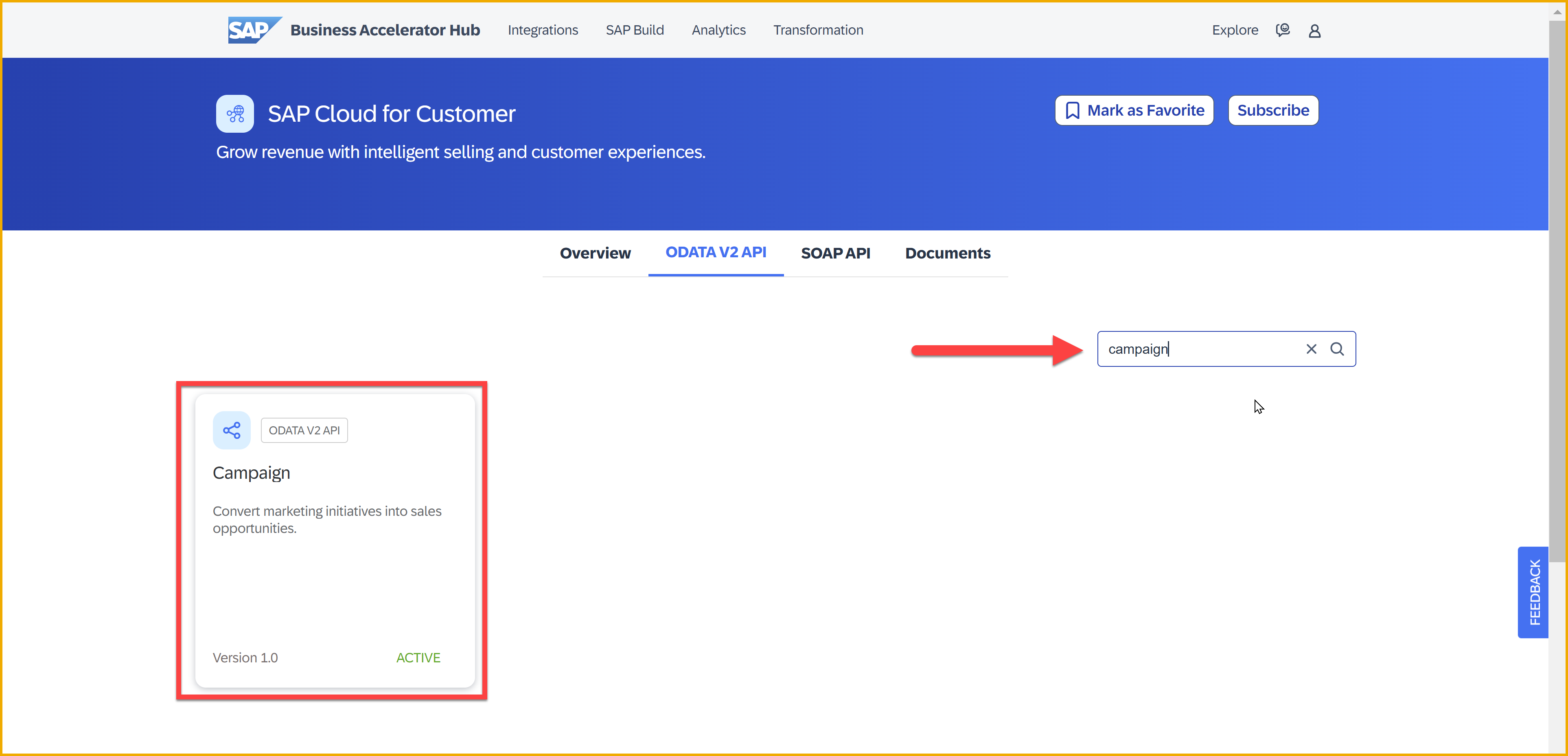Click the vertical scrollbar thumb
Screen dimensions: 1568x756
tap(1558, 292)
